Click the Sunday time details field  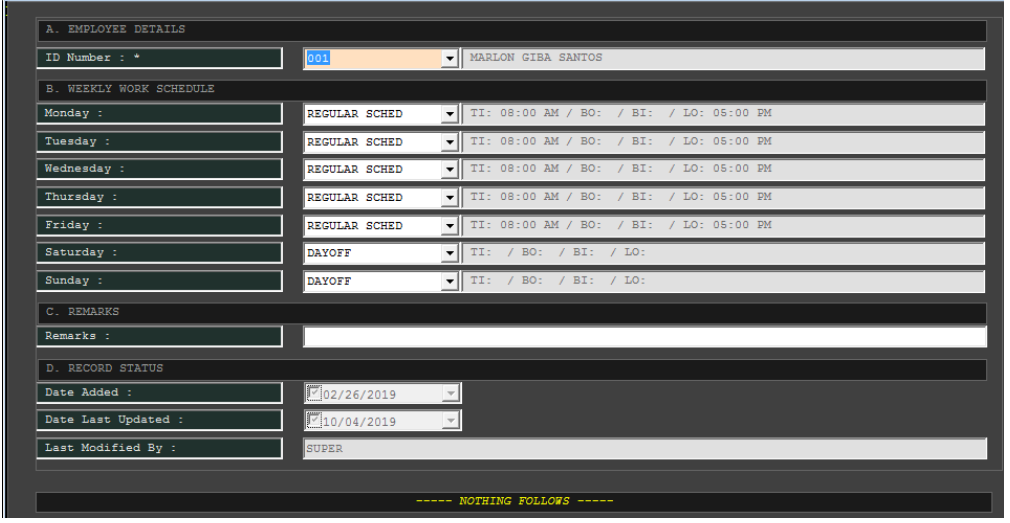point(723,282)
